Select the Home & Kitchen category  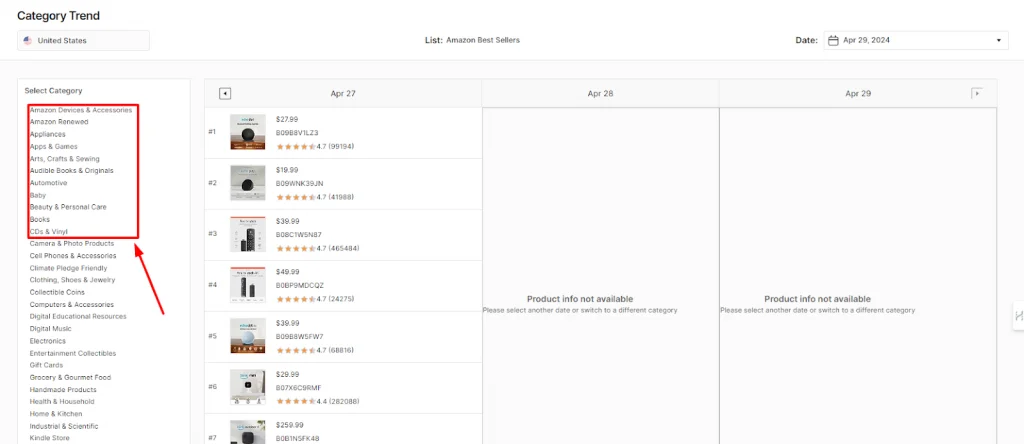click(56, 414)
